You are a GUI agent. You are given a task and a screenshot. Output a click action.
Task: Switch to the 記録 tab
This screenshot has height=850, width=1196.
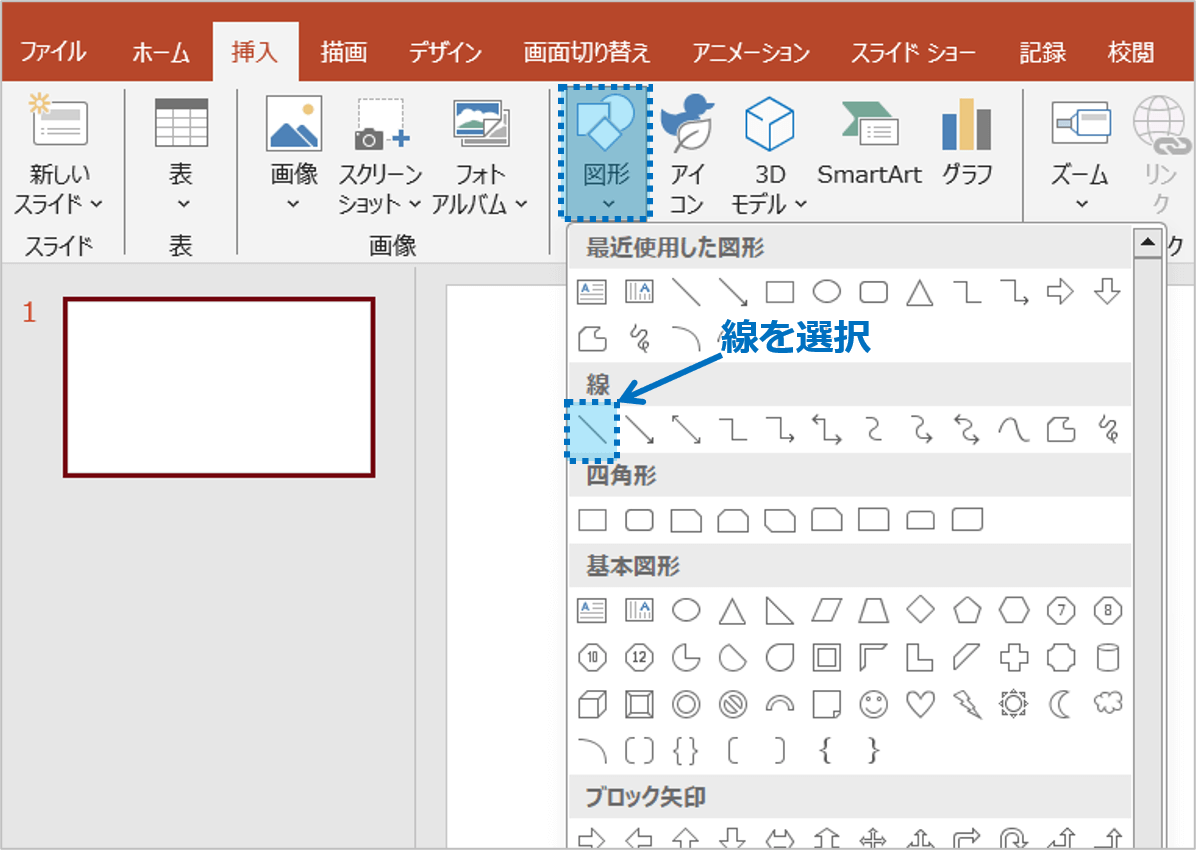[x=1042, y=52]
